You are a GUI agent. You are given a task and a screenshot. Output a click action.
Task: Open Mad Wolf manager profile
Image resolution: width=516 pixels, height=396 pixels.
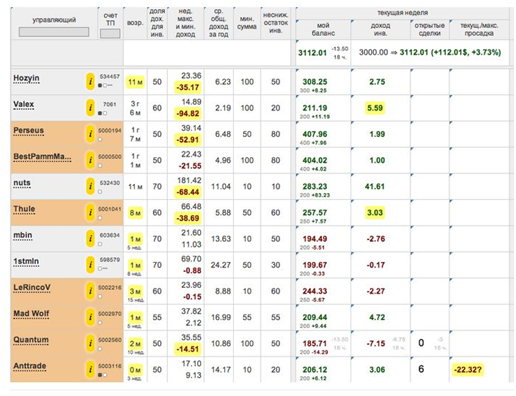tap(31, 314)
